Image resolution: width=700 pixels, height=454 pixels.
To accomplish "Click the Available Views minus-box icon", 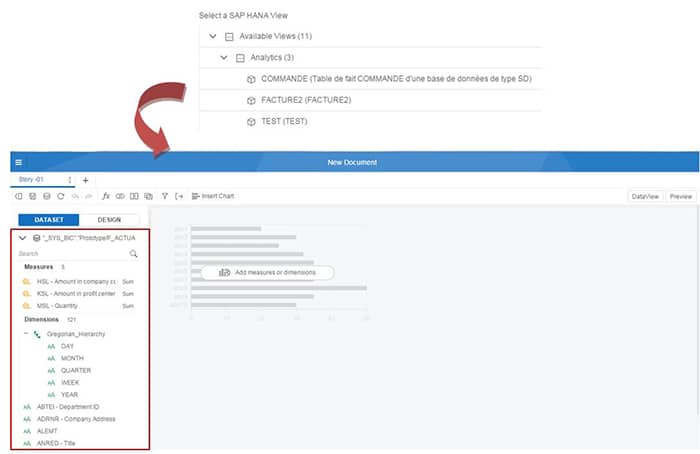I will pyautogui.click(x=229, y=37).
